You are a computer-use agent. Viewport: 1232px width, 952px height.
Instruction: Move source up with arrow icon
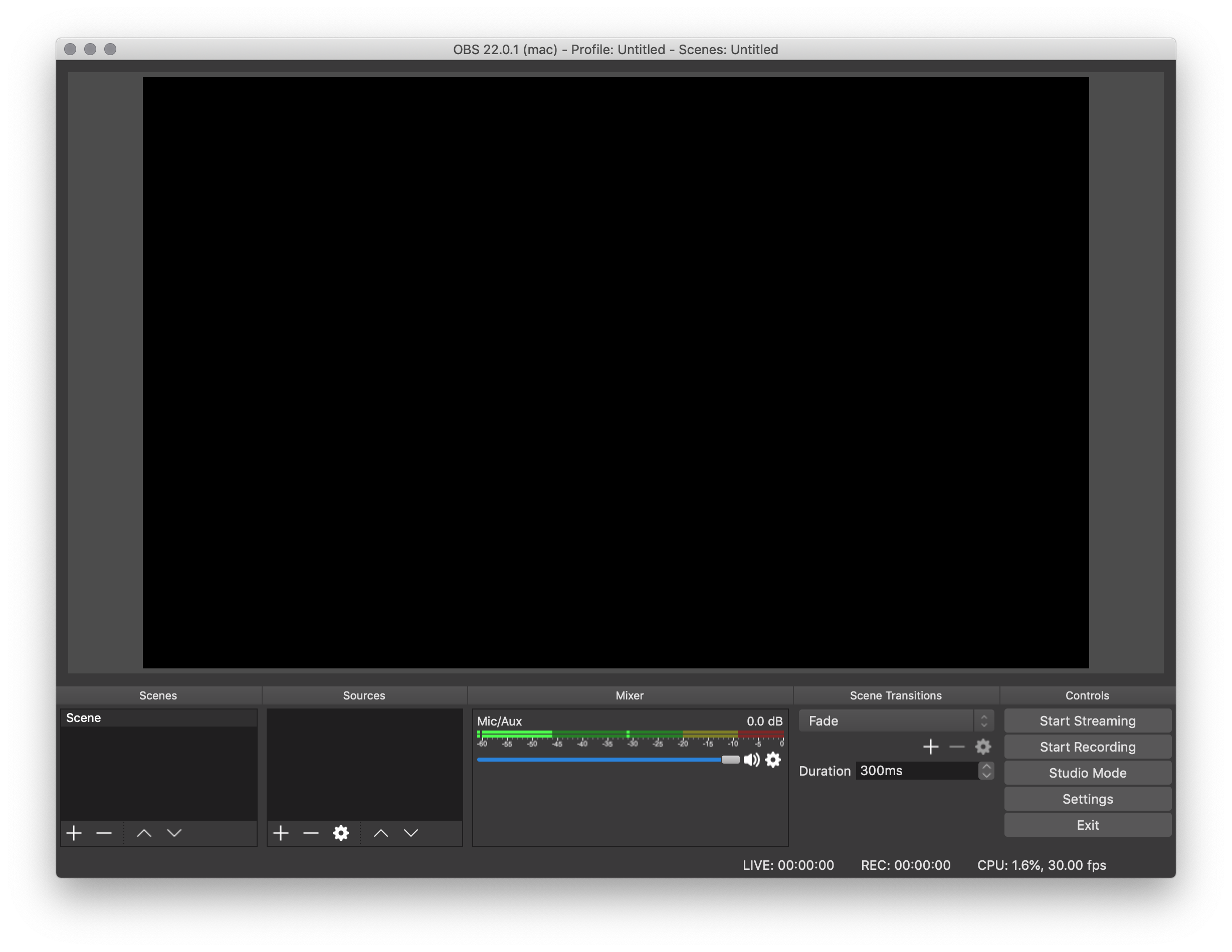381,833
